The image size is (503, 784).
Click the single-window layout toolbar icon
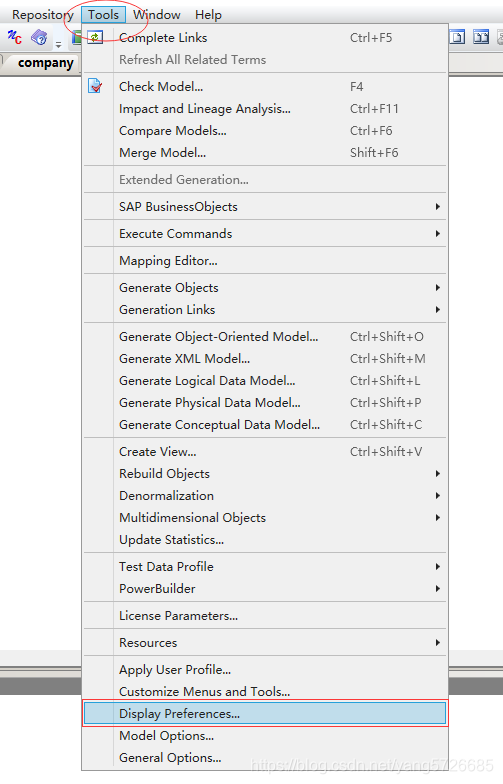point(457,37)
